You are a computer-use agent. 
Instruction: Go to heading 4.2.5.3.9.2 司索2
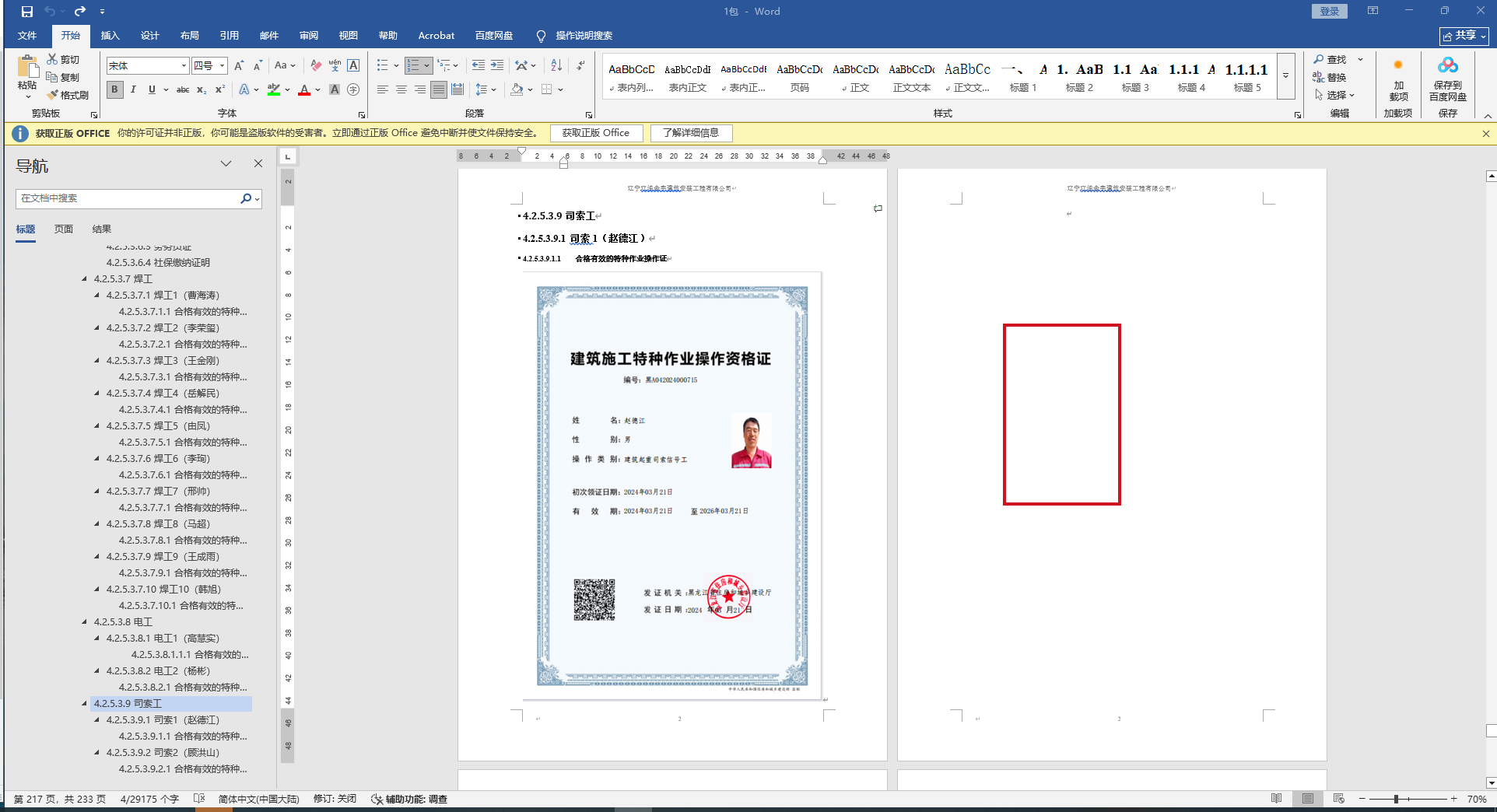coord(163,752)
